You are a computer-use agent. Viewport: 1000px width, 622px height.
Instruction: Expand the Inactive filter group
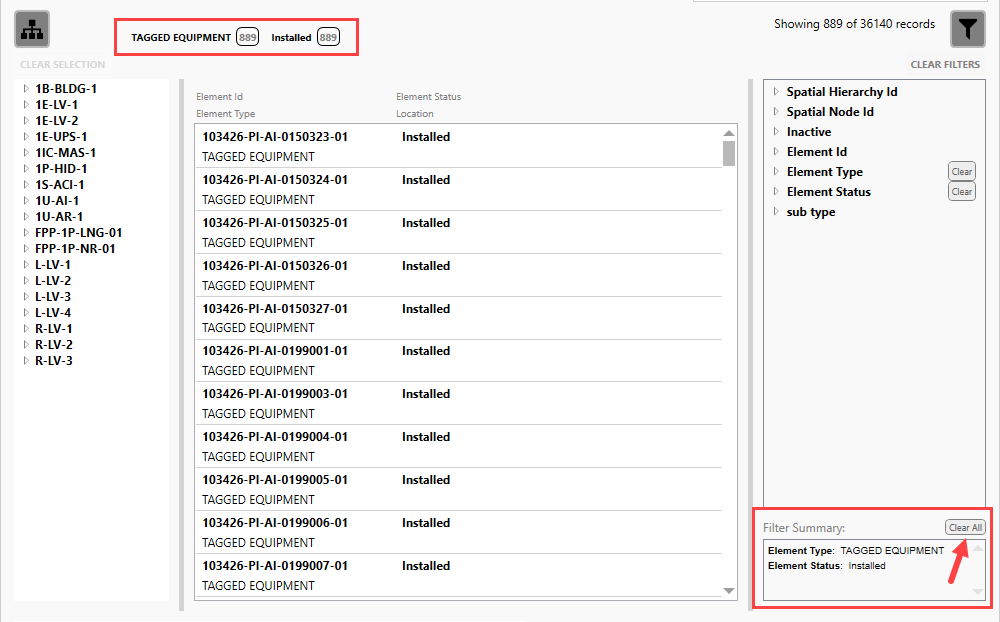(x=776, y=132)
